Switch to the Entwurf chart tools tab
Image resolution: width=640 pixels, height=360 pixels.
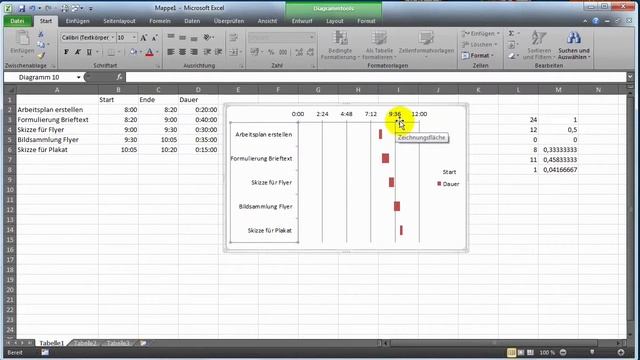tap(302, 21)
